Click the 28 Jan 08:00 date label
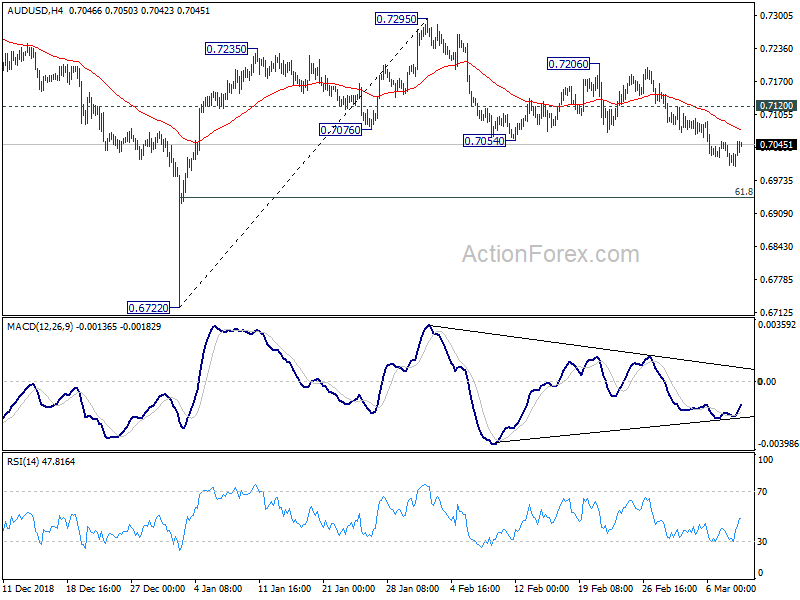Screen dimensions: 800x600 coord(413,588)
